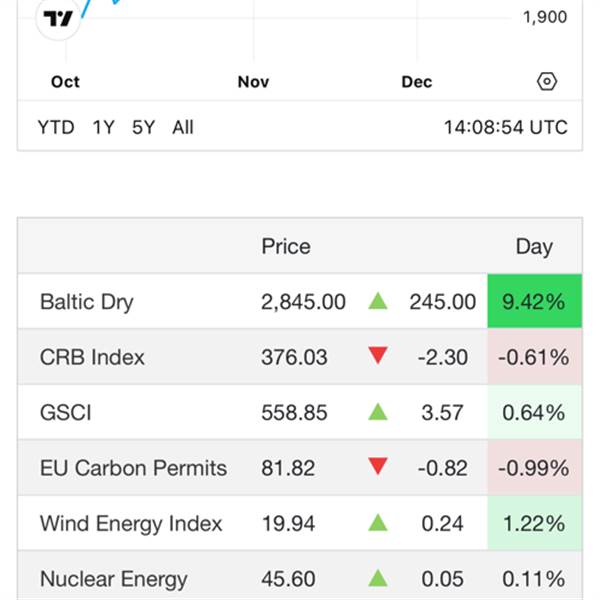The height and width of the screenshot is (600, 600).
Task: Click Nuclear Energy green up arrow
Action: (x=378, y=578)
